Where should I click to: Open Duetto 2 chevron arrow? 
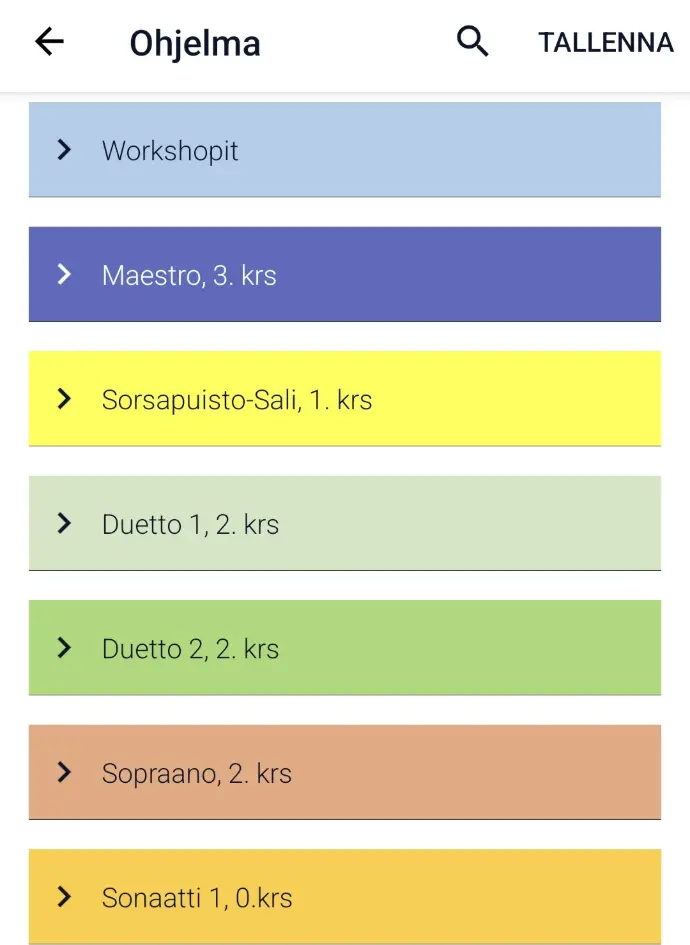pos(65,648)
